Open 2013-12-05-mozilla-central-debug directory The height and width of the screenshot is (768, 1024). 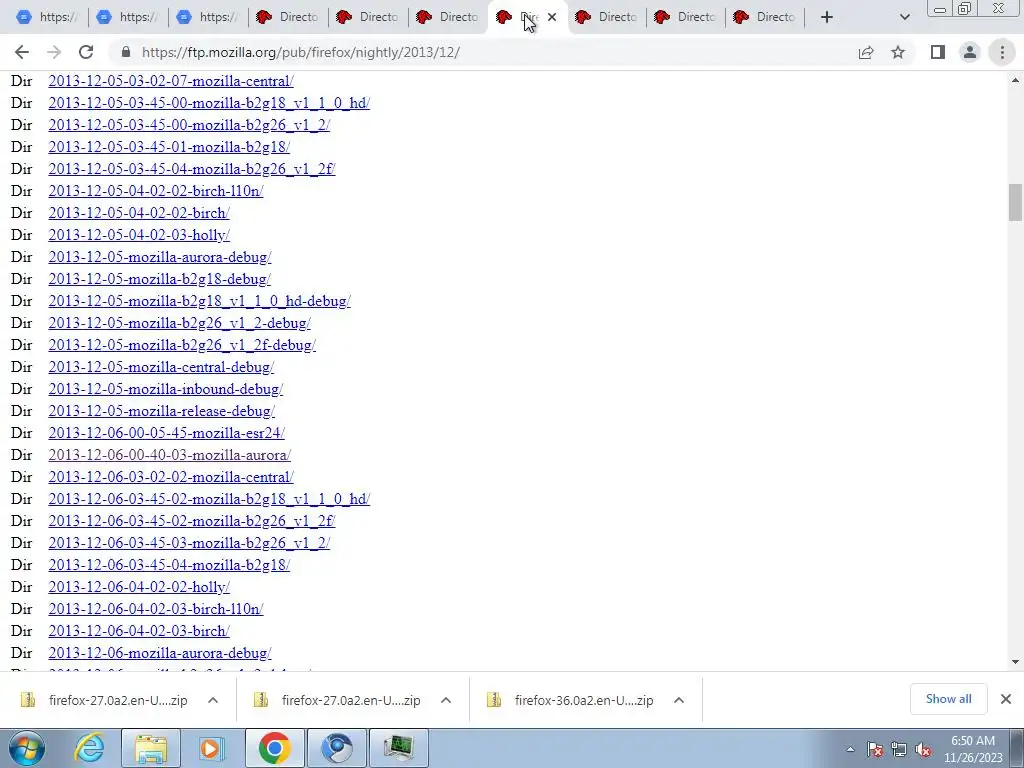[161, 366]
